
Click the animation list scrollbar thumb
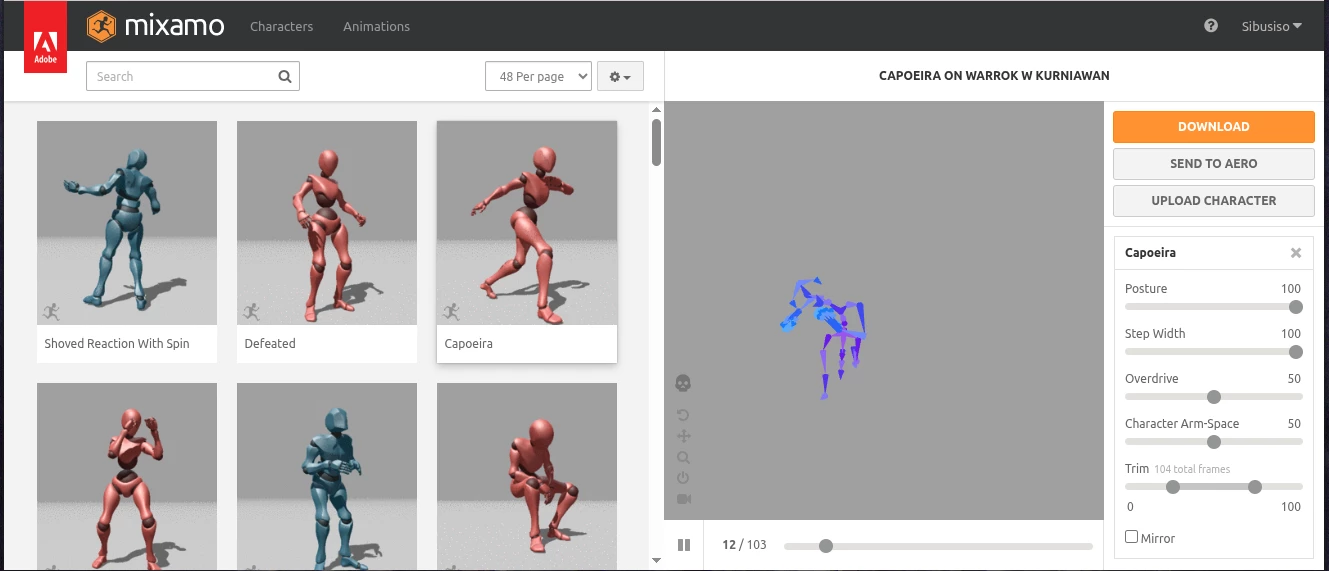[656, 142]
